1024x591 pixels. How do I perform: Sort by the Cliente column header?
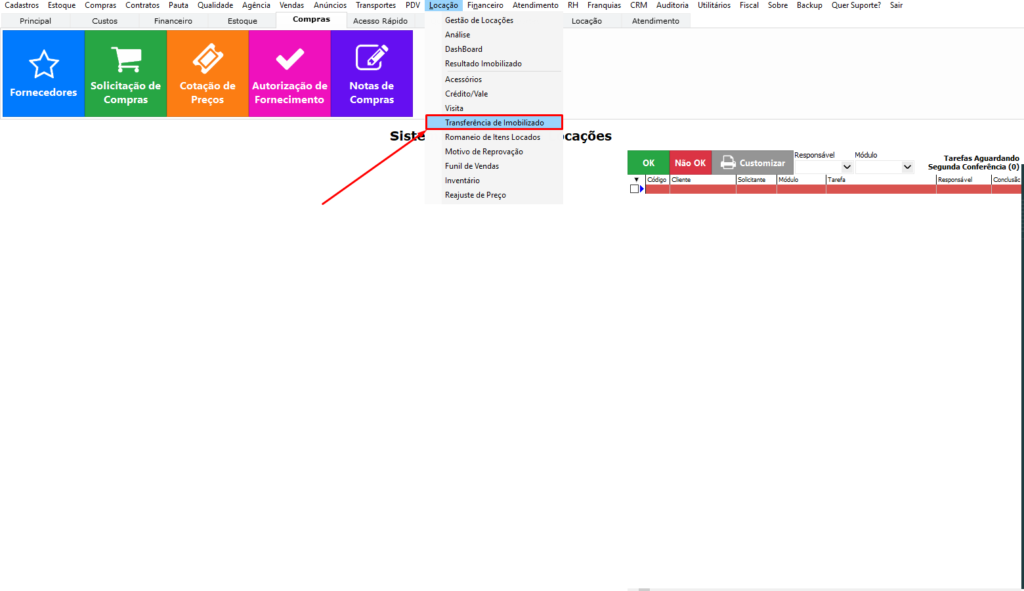click(702, 180)
